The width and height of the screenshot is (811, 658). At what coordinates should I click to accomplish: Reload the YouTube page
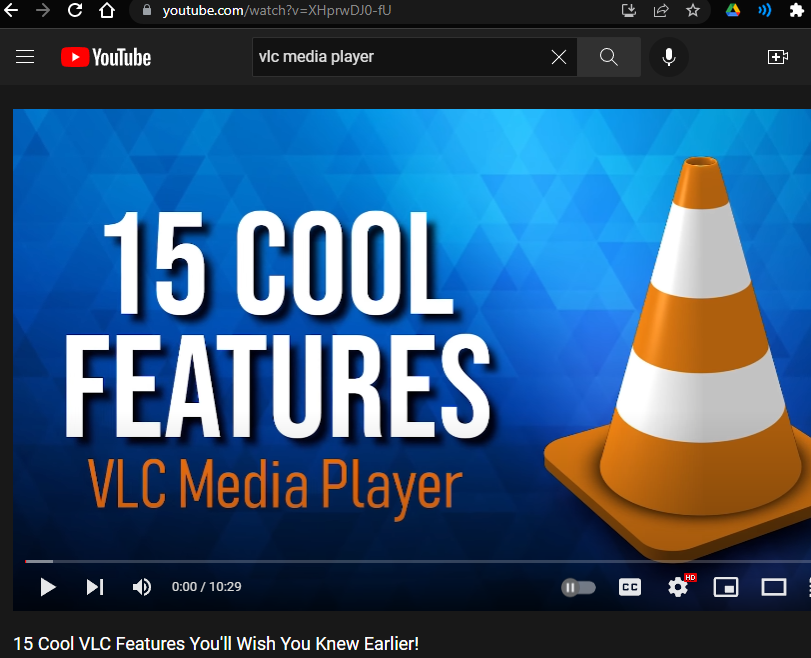click(75, 10)
